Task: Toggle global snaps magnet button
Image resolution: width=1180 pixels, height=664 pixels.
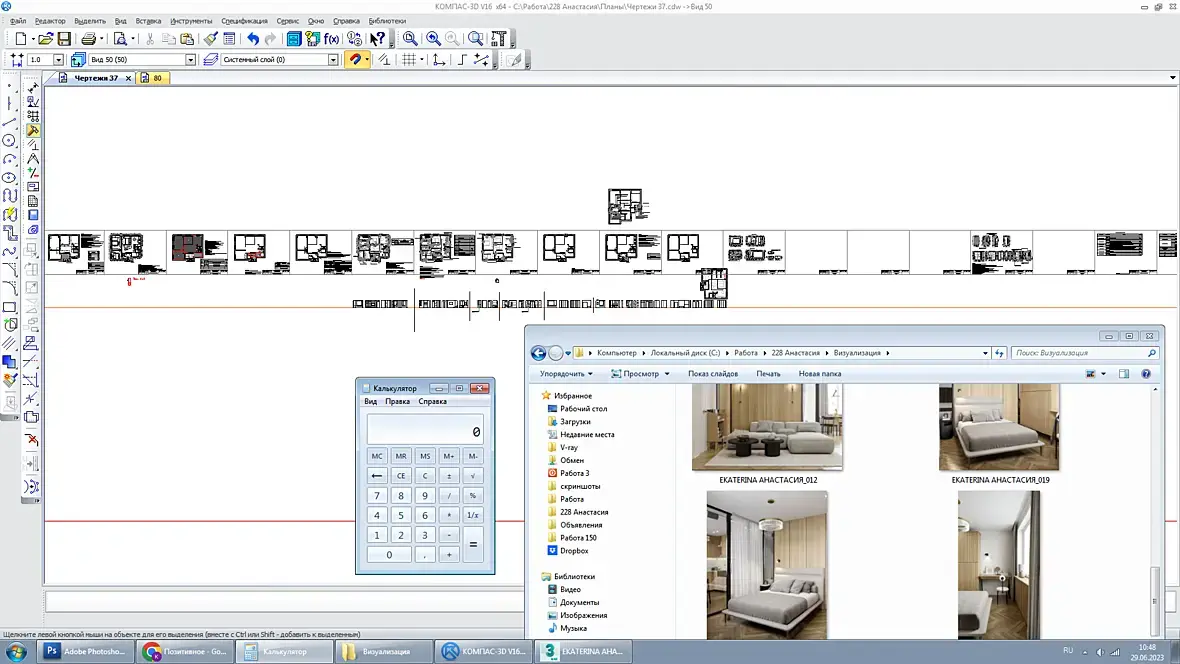Action: (354, 59)
